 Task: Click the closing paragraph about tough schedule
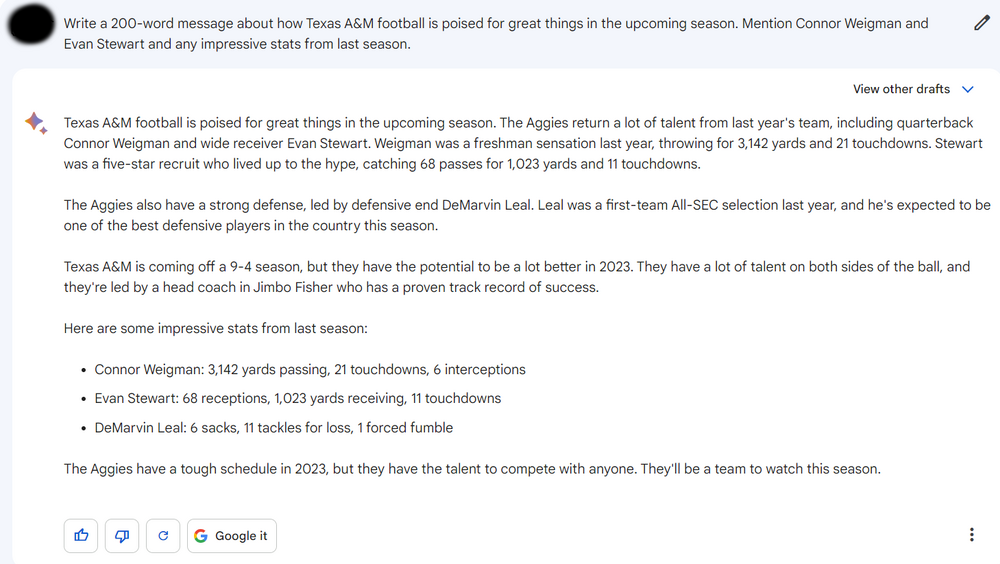click(x=472, y=468)
